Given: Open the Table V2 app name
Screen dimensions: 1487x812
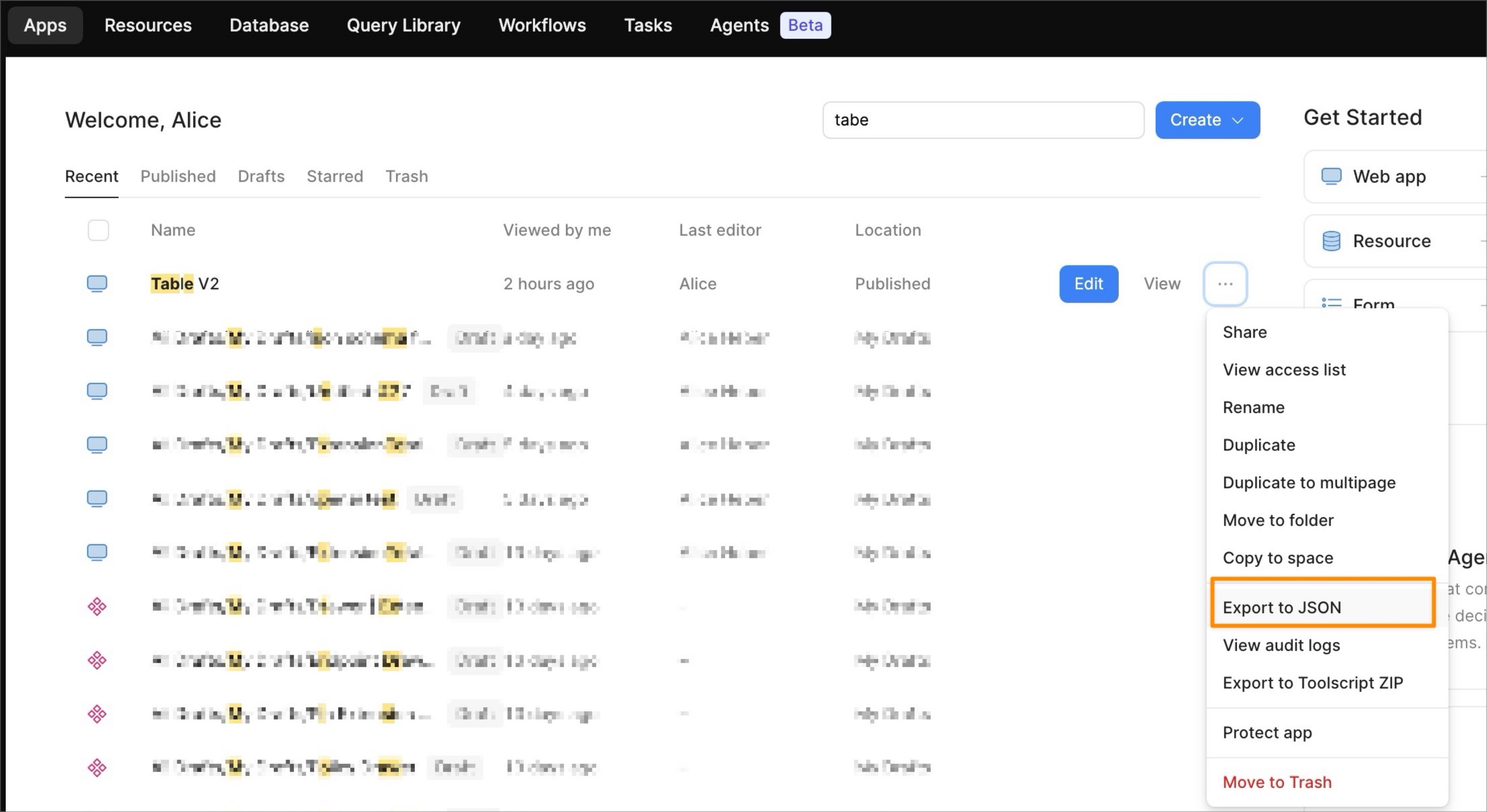Looking at the screenshot, I should [185, 283].
